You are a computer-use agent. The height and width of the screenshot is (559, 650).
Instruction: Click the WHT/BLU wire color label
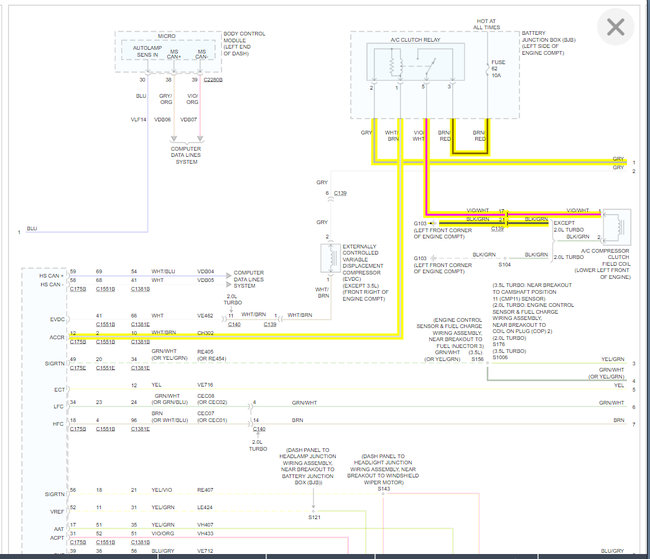[163, 272]
